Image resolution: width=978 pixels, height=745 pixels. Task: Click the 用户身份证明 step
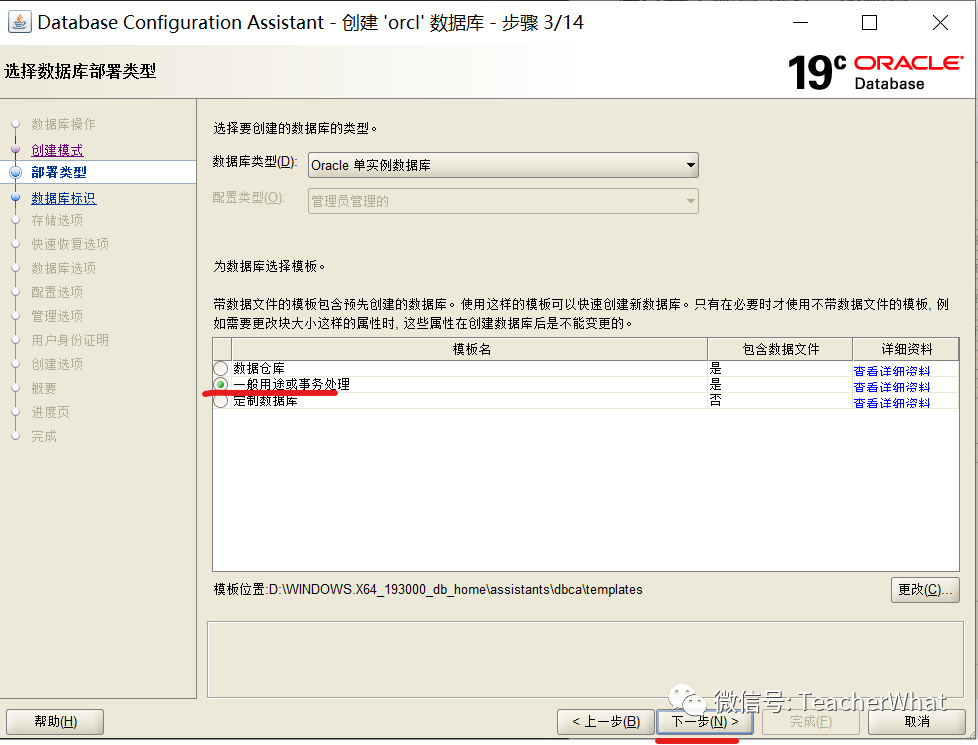click(70, 340)
